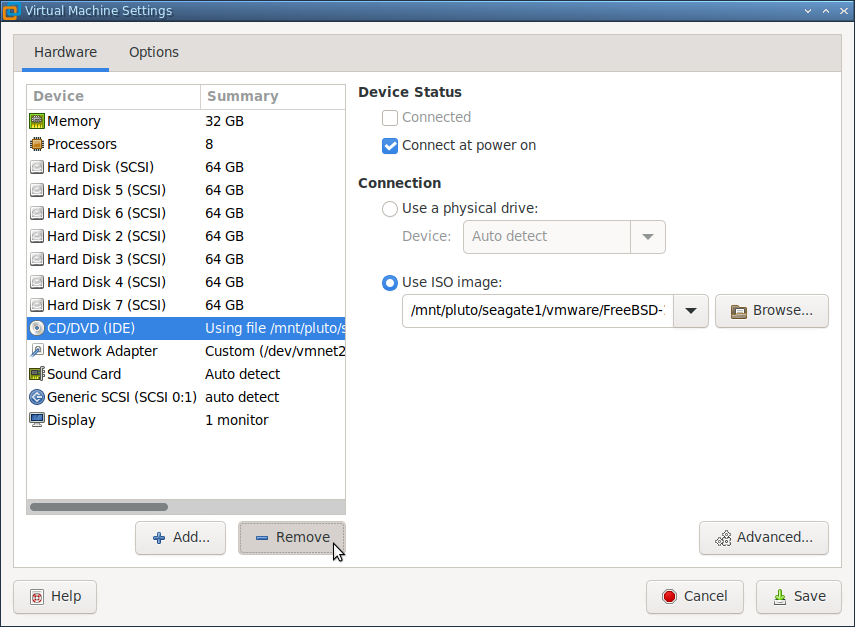Screen dimensions: 855x627
Task: Click the ISO image path text field
Action: click(x=538, y=311)
